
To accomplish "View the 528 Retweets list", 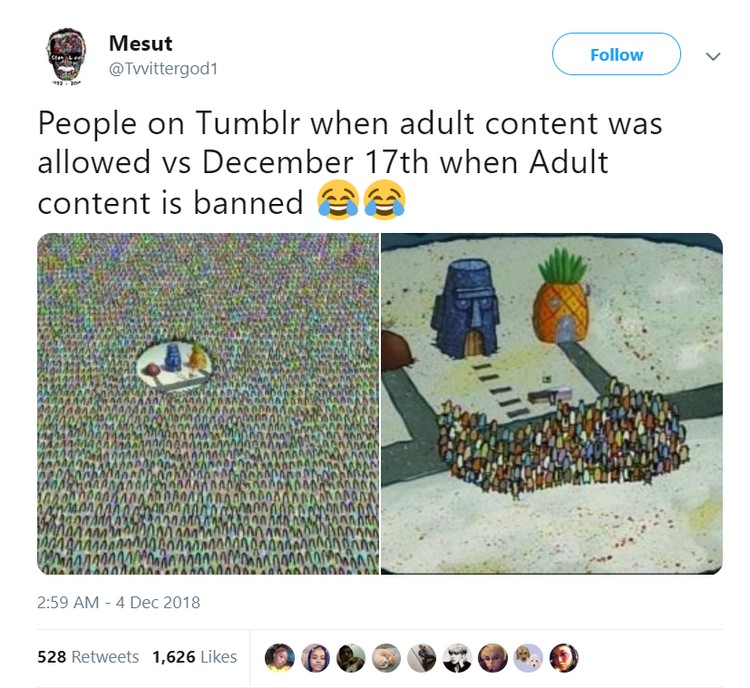I will (x=88, y=657).
